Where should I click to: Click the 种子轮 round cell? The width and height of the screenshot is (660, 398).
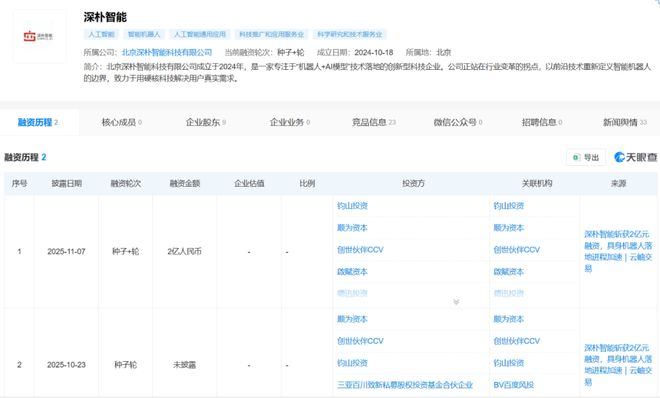(125, 365)
